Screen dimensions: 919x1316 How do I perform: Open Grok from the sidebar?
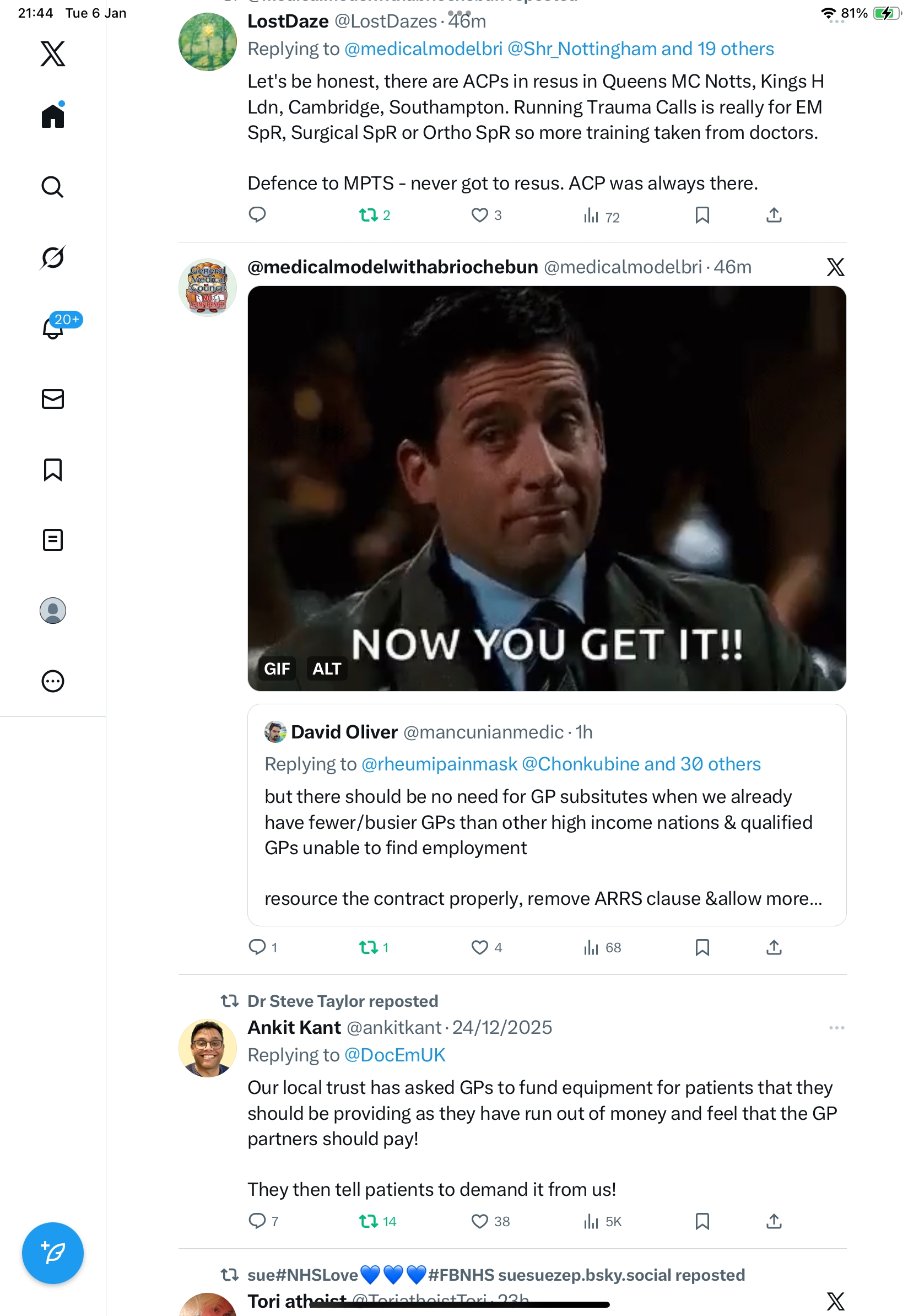(52, 257)
